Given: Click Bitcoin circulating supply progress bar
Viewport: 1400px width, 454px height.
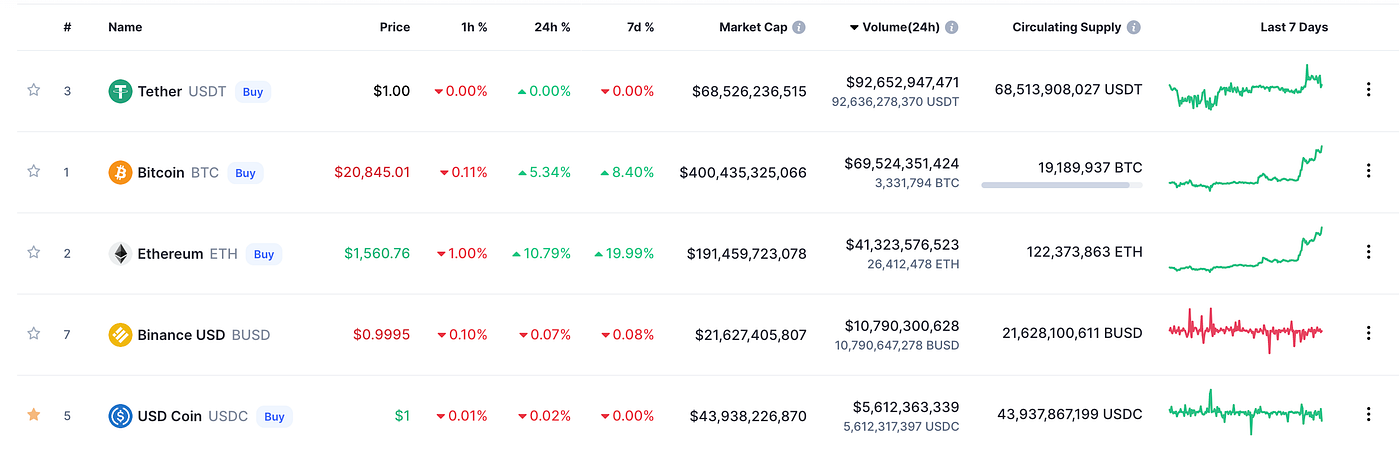Looking at the screenshot, I should click(1062, 185).
